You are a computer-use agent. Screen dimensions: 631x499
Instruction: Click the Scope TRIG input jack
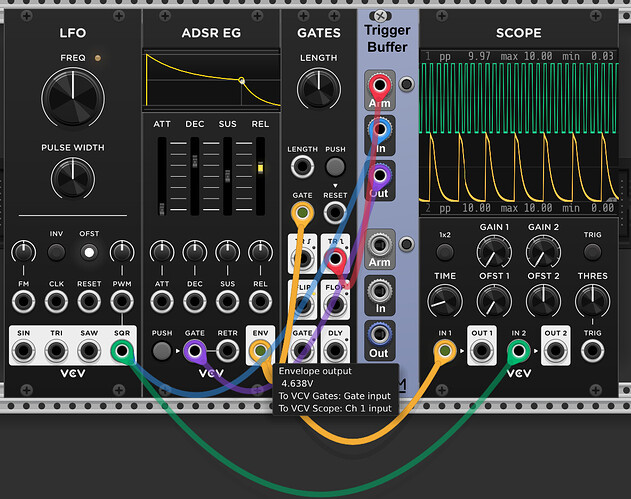coord(592,351)
